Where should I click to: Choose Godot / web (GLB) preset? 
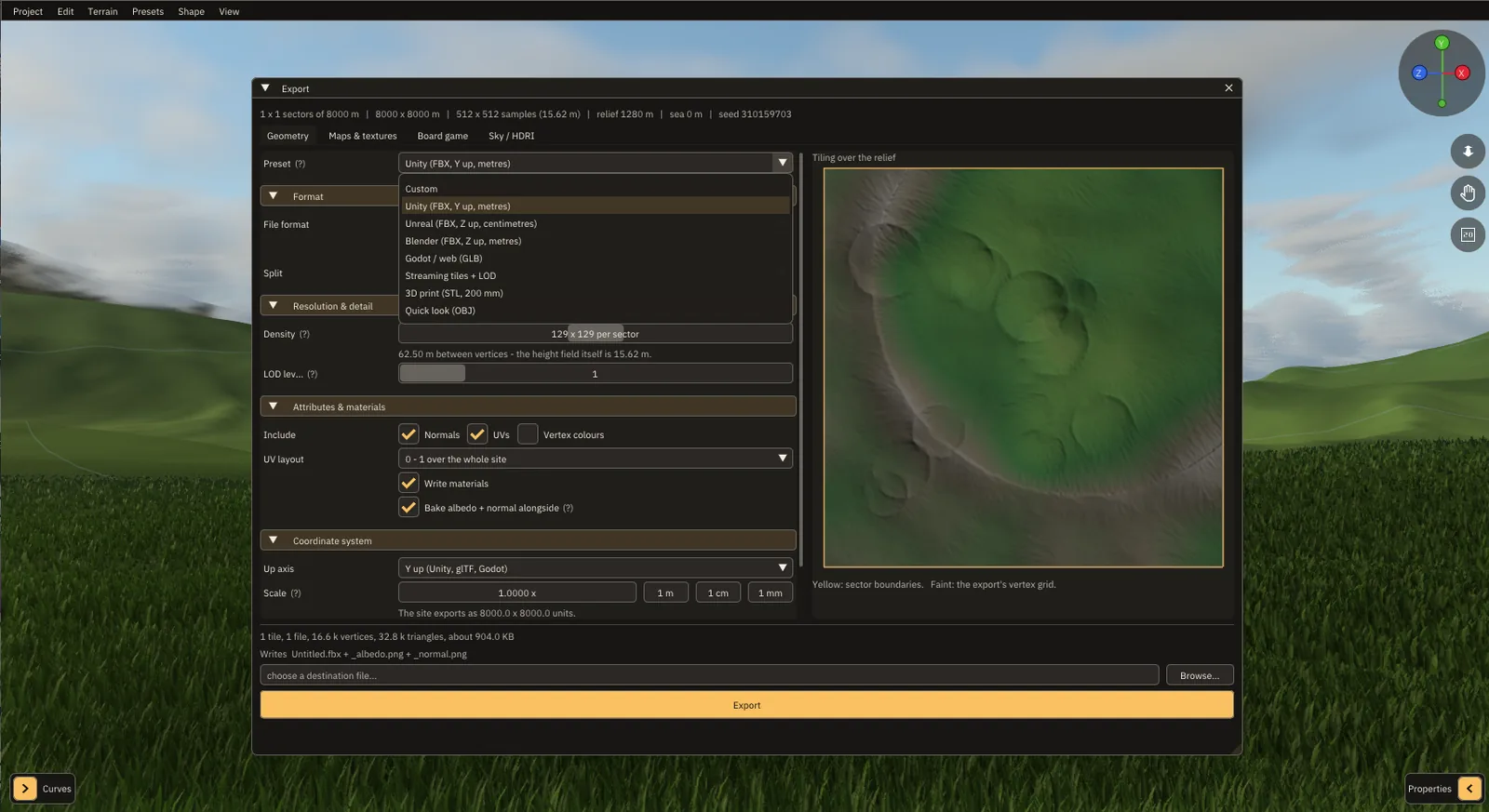pyautogui.click(x=596, y=259)
